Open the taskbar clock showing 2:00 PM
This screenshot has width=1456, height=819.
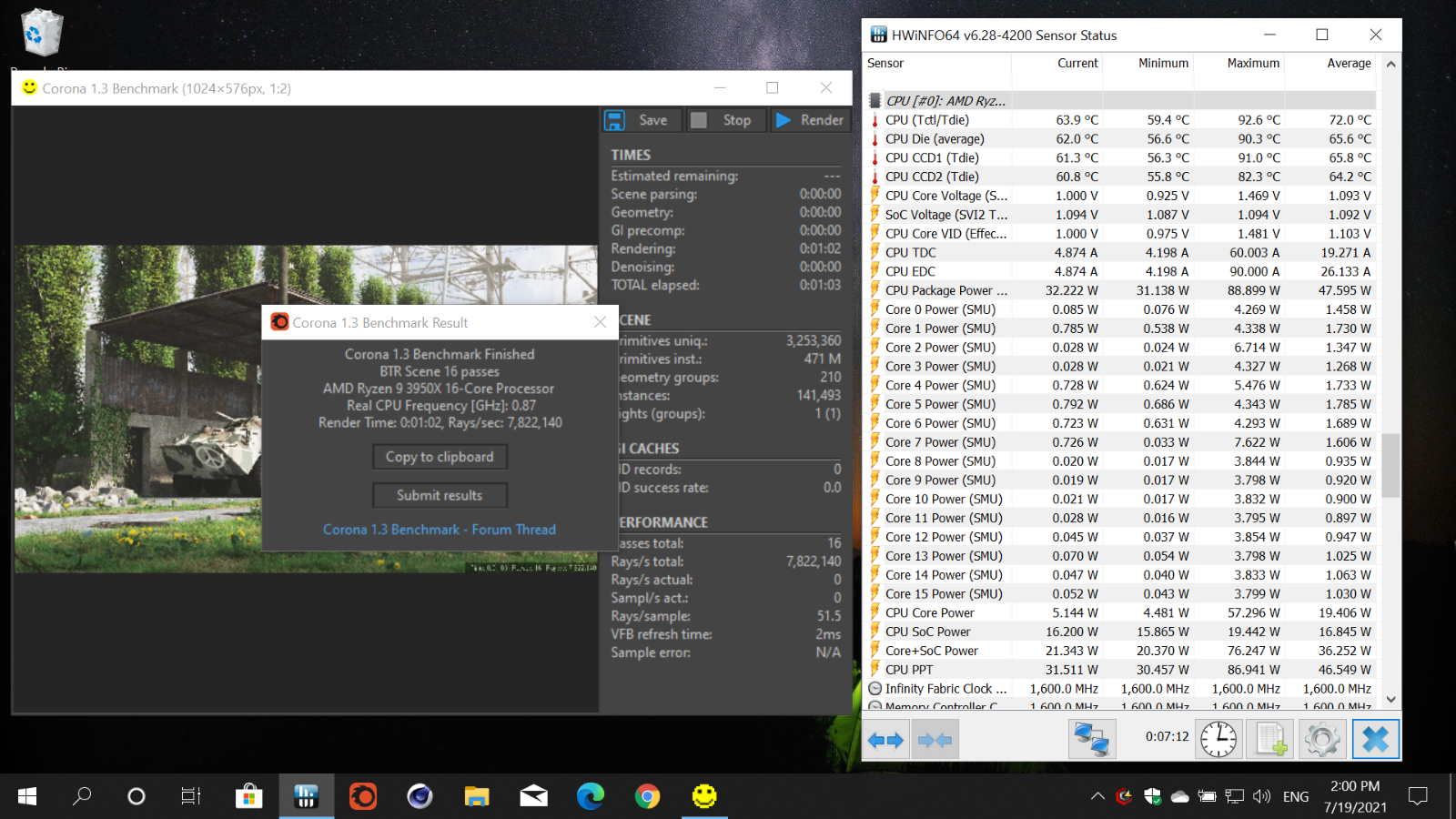1355,796
